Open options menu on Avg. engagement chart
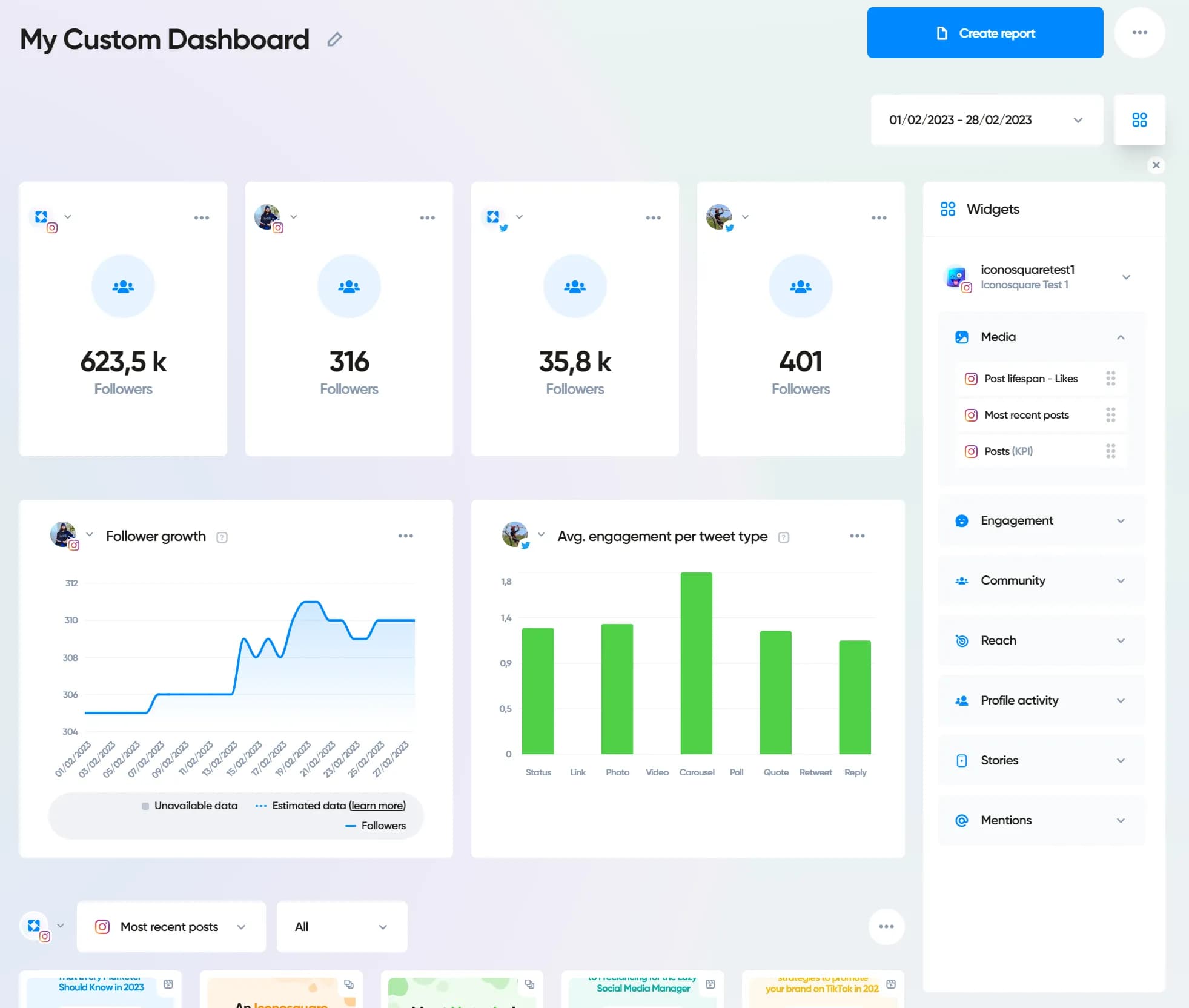The width and height of the screenshot is (1189, 1008). [856, 536]
